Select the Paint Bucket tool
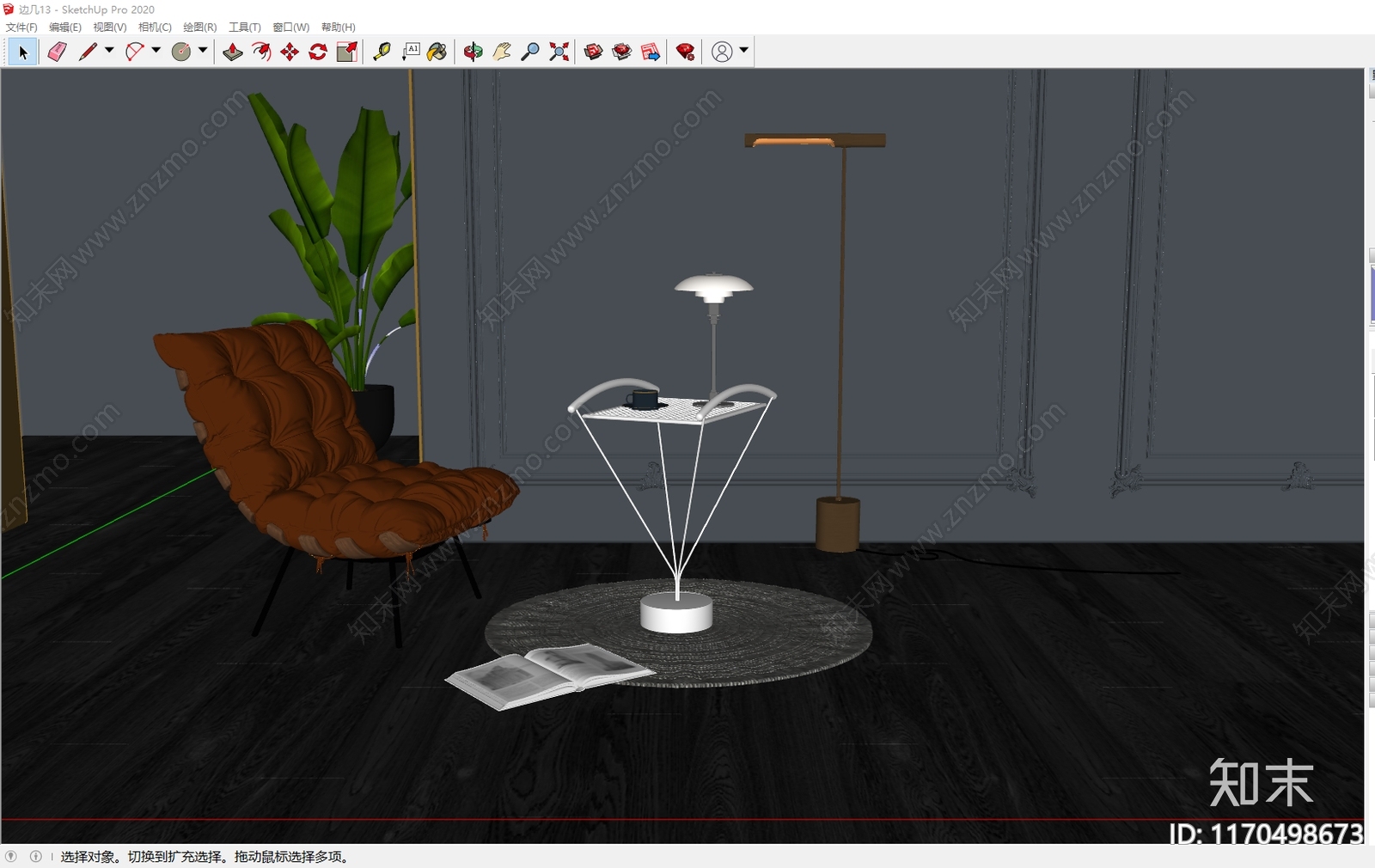The width and height of the screenshot is (1375, 868). [437, 52]
